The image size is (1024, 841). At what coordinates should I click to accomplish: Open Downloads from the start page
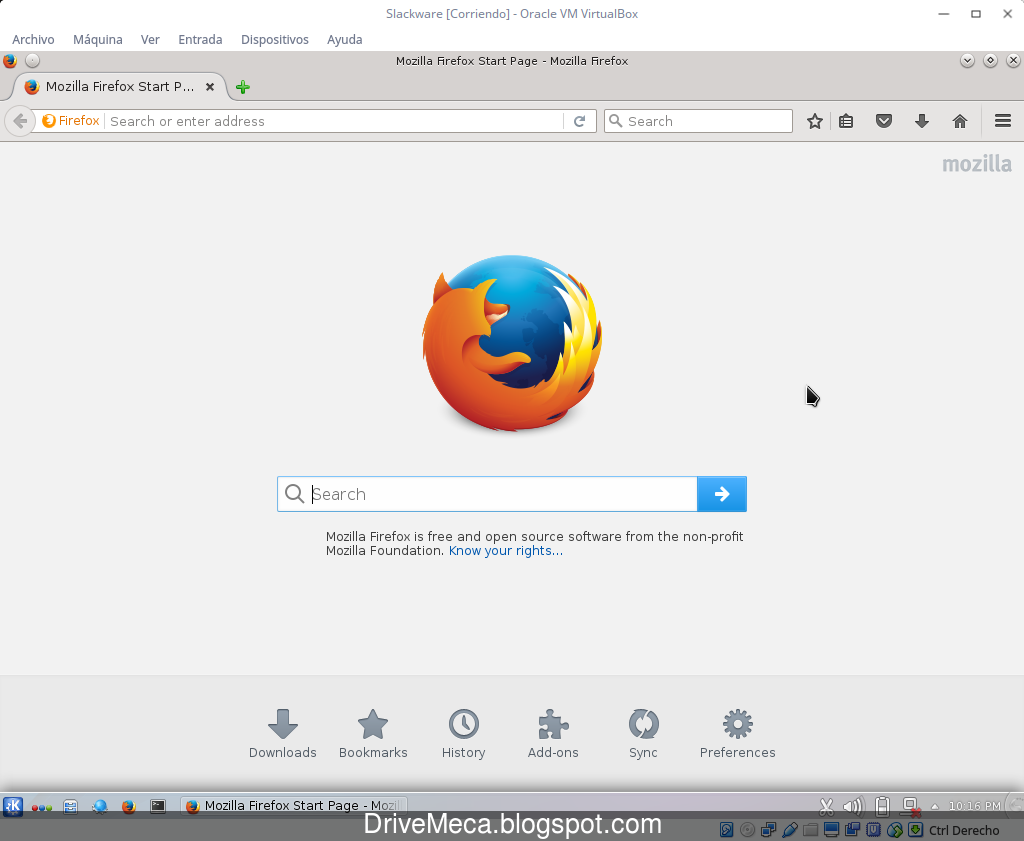pyautogui.click(x=282, y=733)
